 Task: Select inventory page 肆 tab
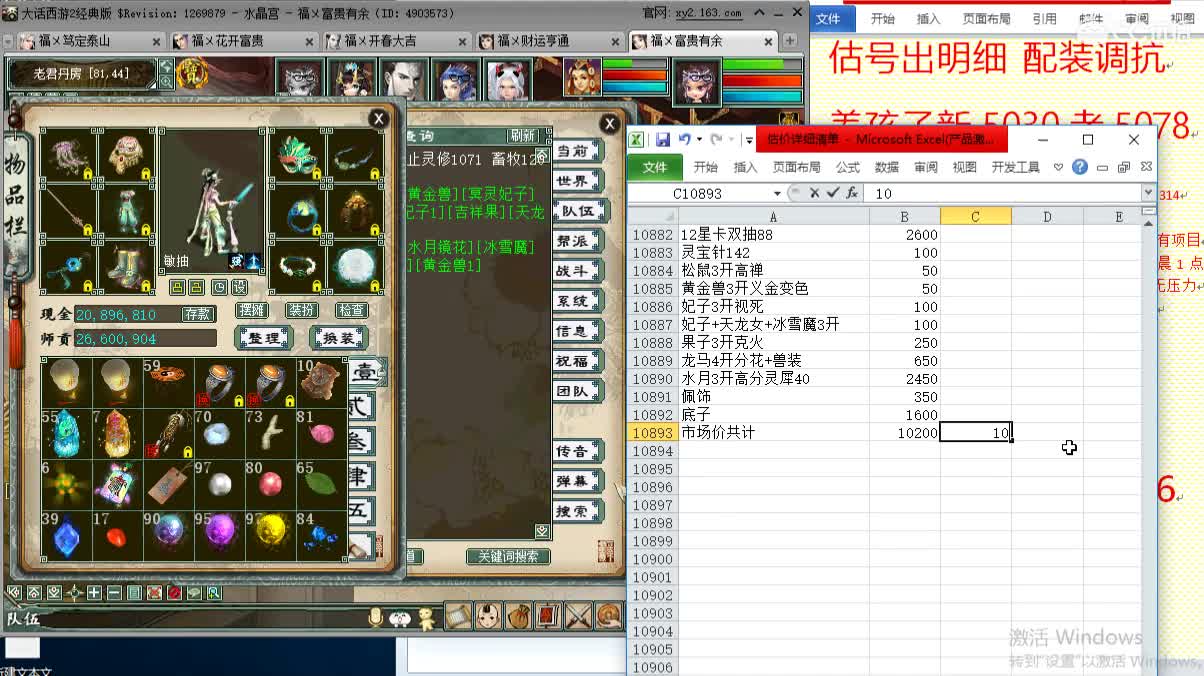361,476
